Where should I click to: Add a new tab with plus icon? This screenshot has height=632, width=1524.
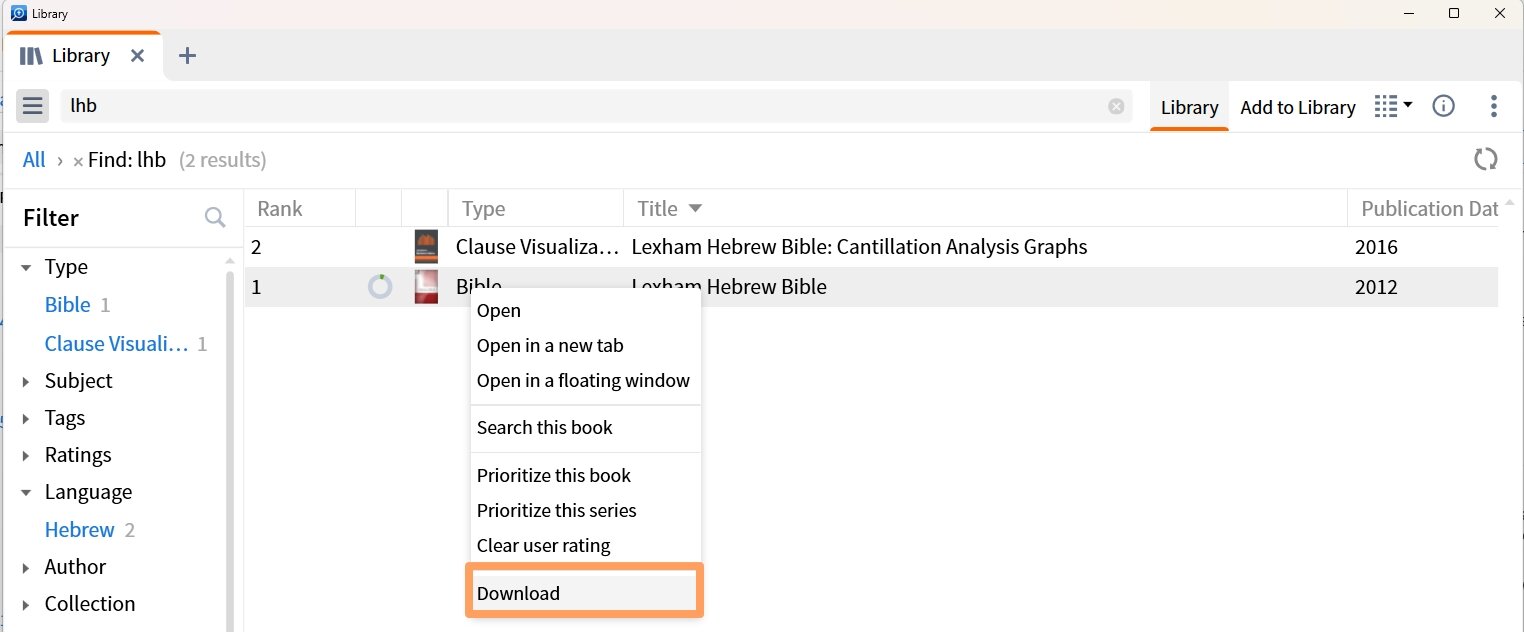[x=187, y=56]
